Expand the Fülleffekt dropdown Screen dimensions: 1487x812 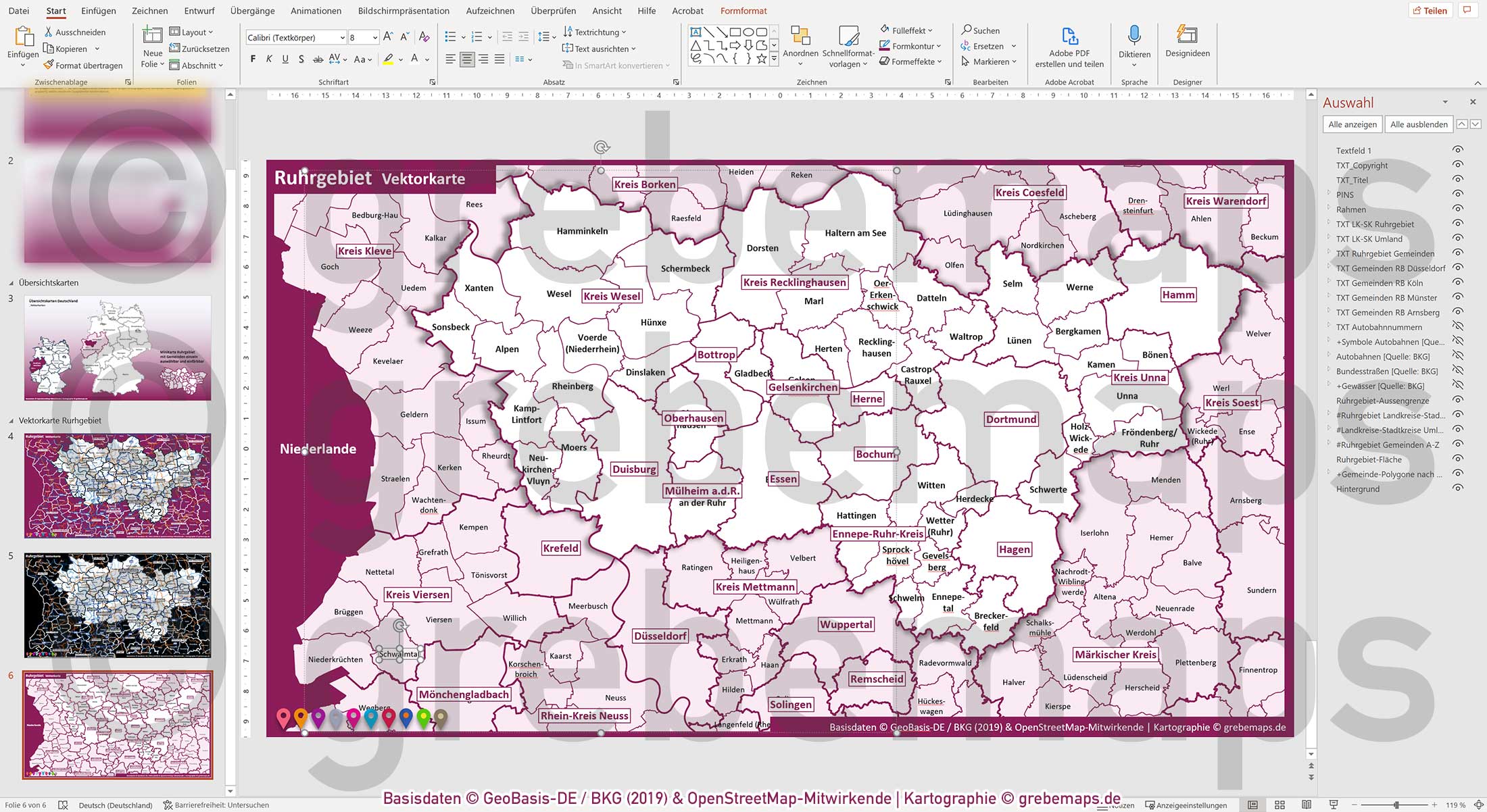[x=931, y=30]
